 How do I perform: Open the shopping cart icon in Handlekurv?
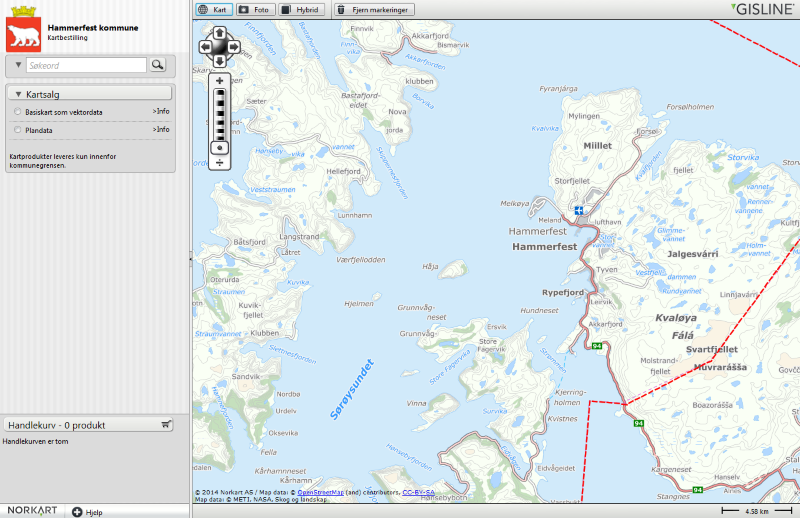(x=166, y=424)
